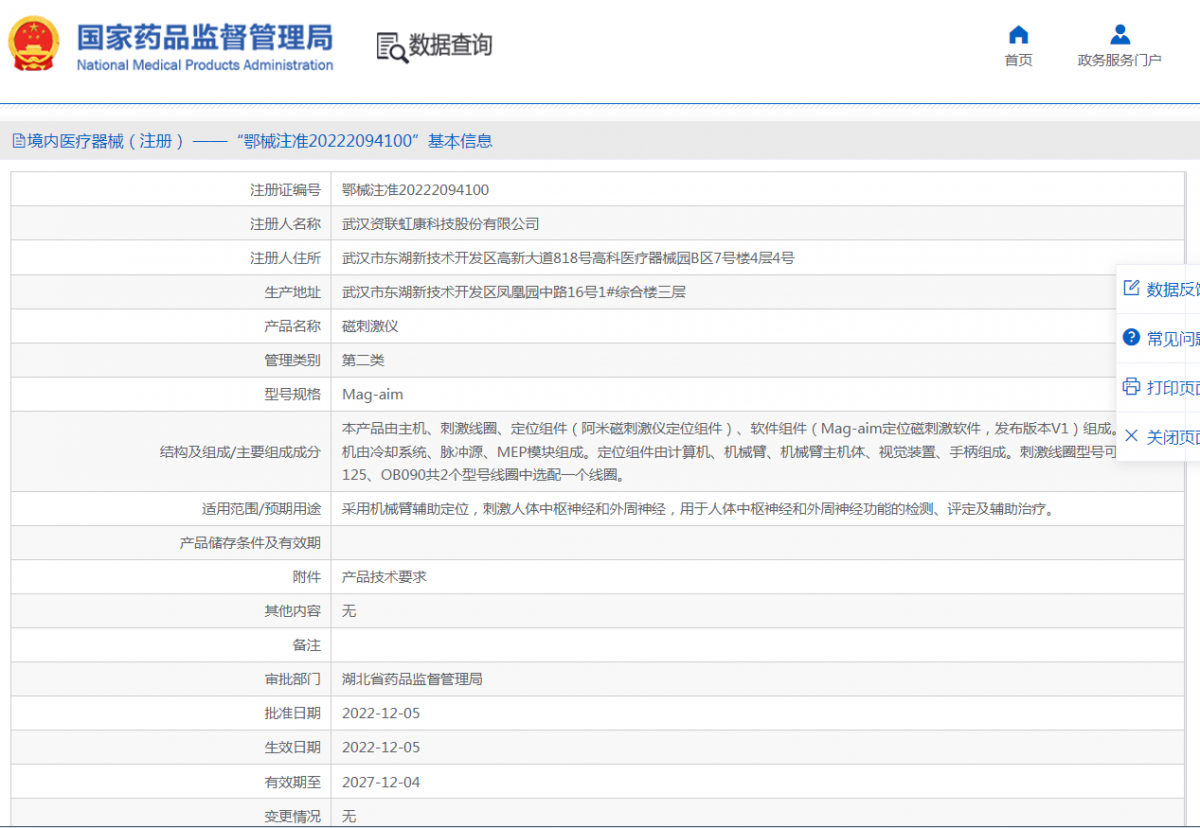The width and height of the screenshot is (1200, 828).
Task: Select registration number 鄂械注准20222094100 value
Action: [x=415, y=190]
